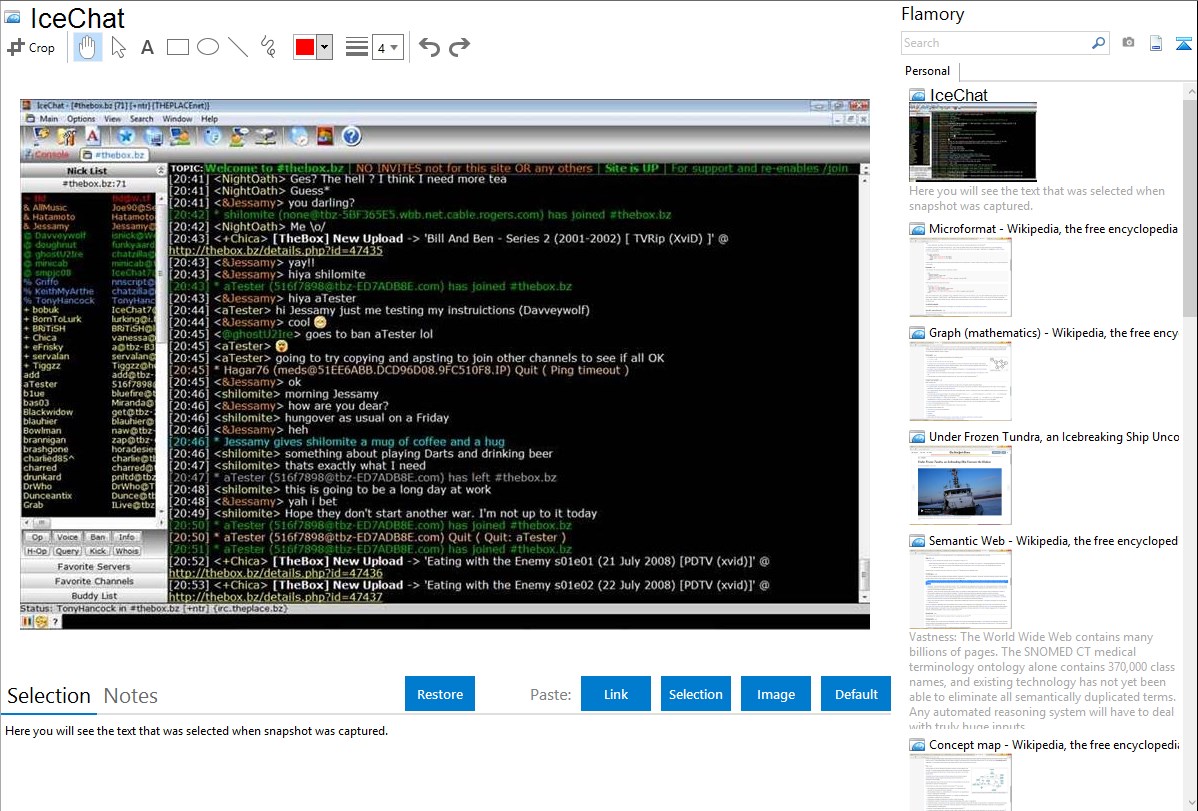The width and height of the screenshot is (1198, 811).
Task: Click the blue help question mark icon
Action: point(351,137)
